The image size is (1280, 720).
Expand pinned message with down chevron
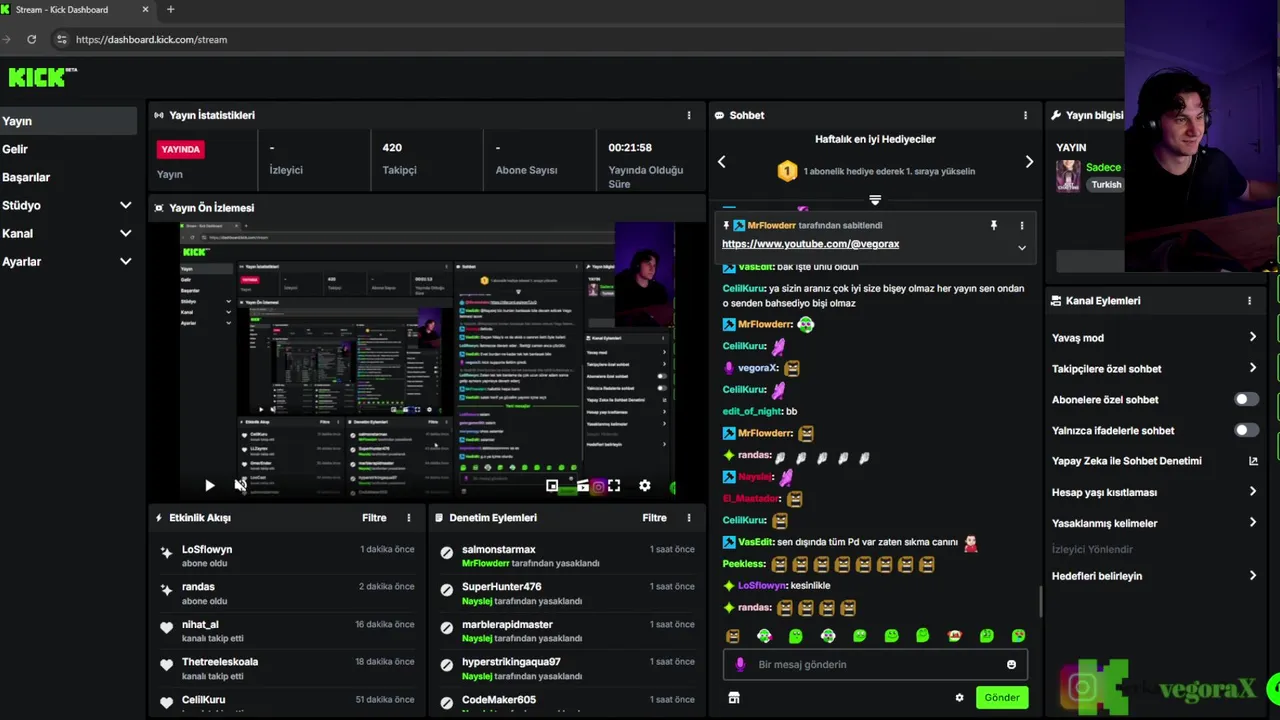(x=1021, y=247)
